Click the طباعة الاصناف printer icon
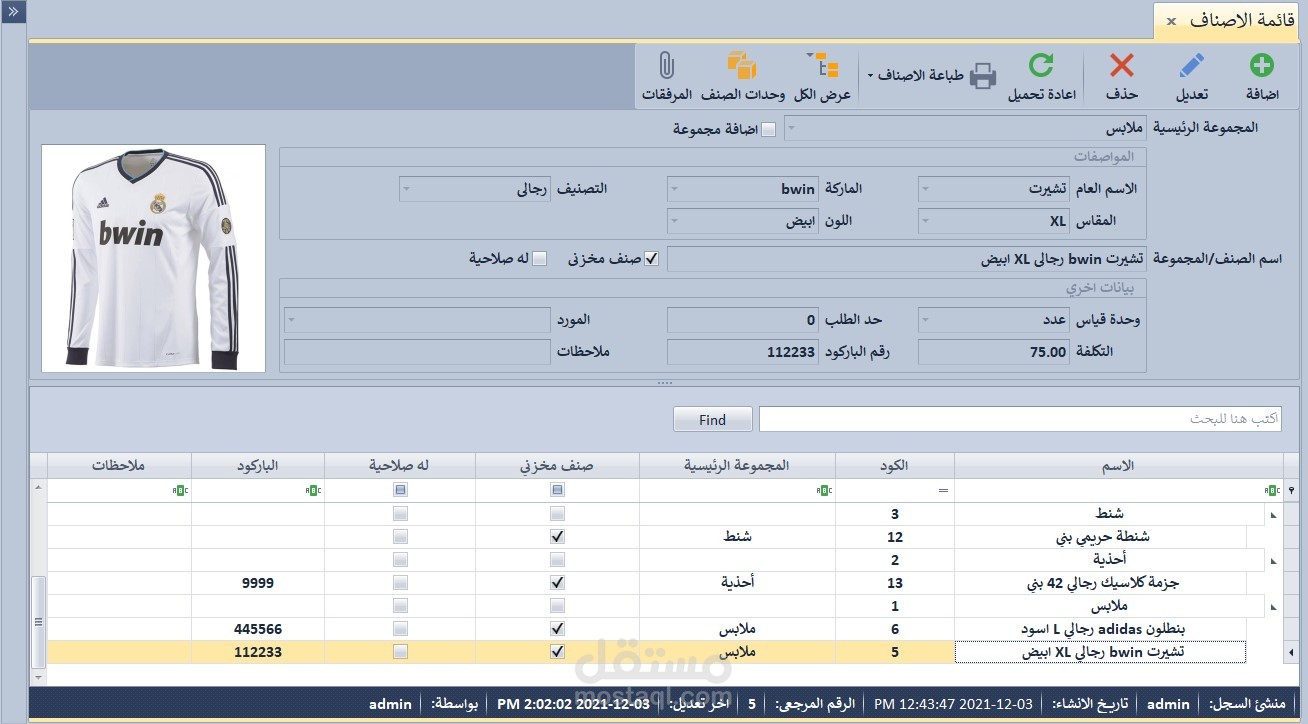 point(983,75)
